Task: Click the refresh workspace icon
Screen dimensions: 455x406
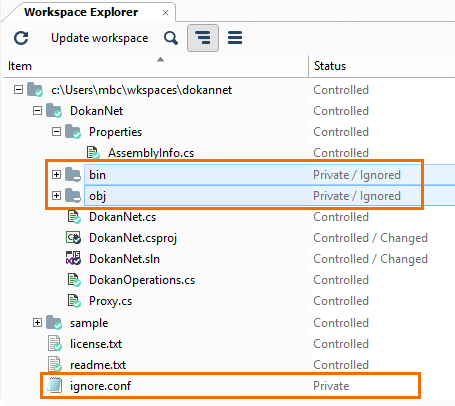Action: tap(21, 38)
